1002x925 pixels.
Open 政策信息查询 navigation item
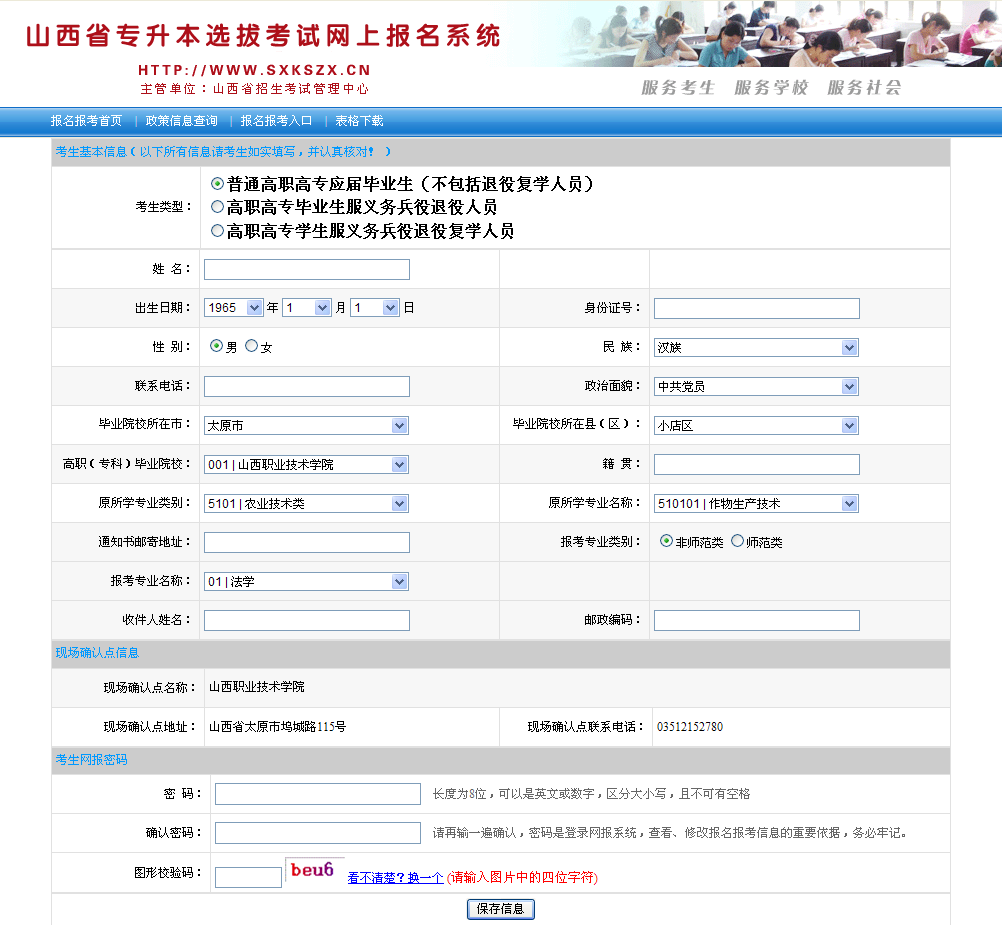click(x=181, y=121)
